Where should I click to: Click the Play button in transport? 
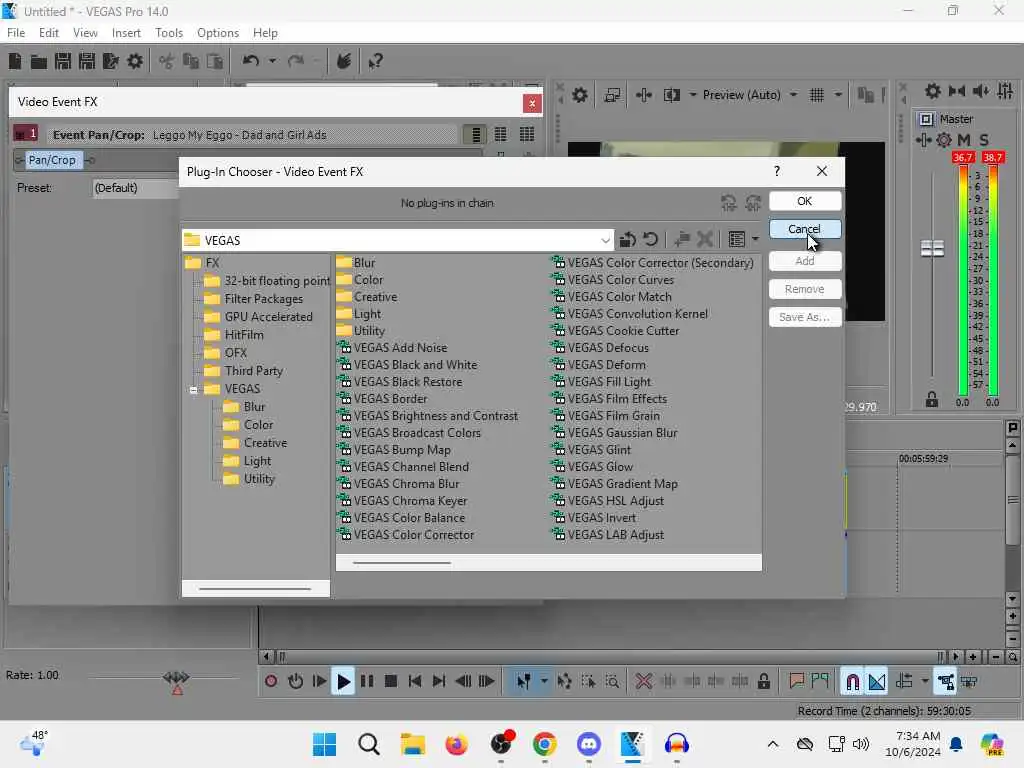tap(343, 682)
